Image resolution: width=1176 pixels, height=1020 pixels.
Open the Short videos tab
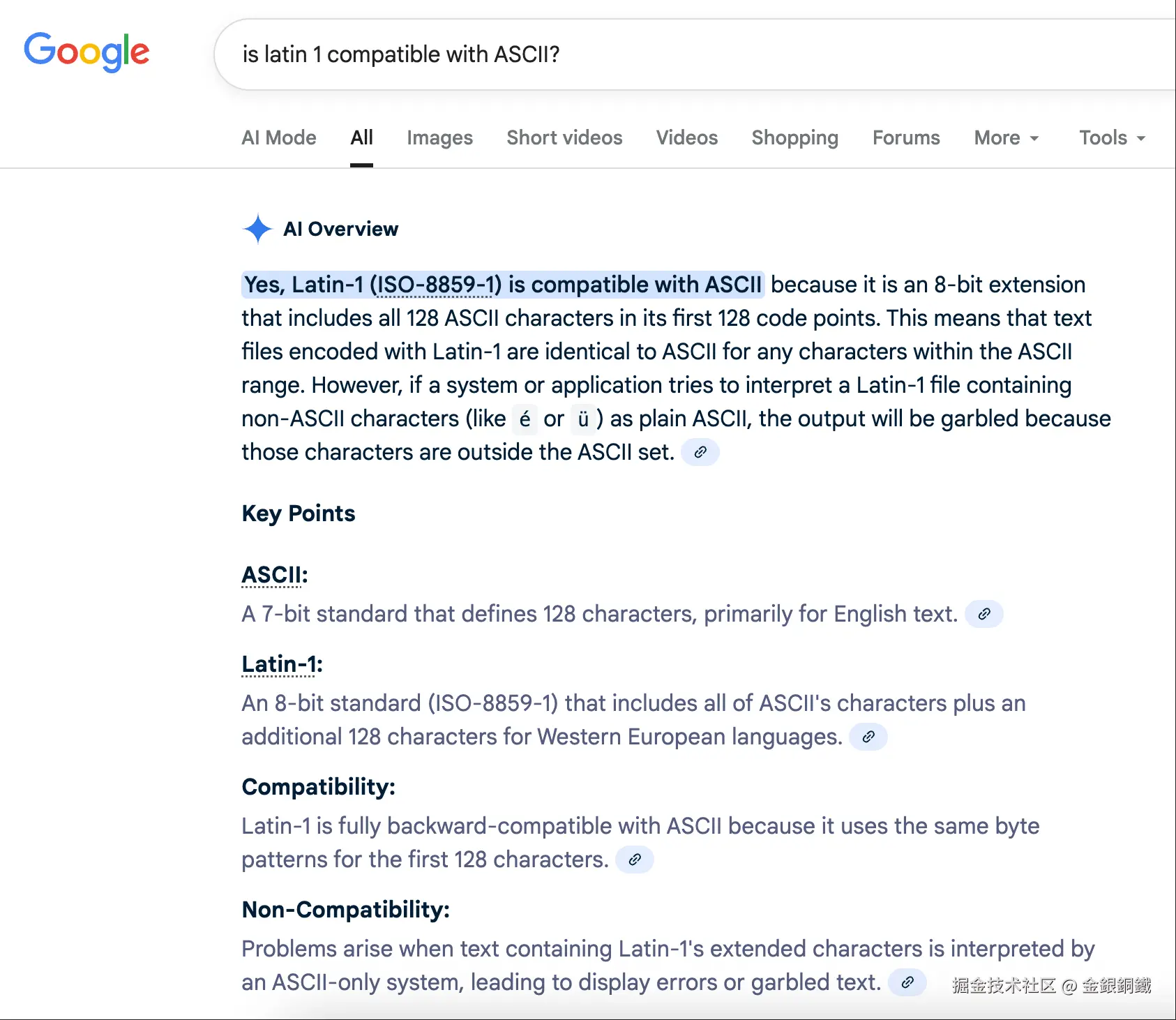[x=565, y=138]
